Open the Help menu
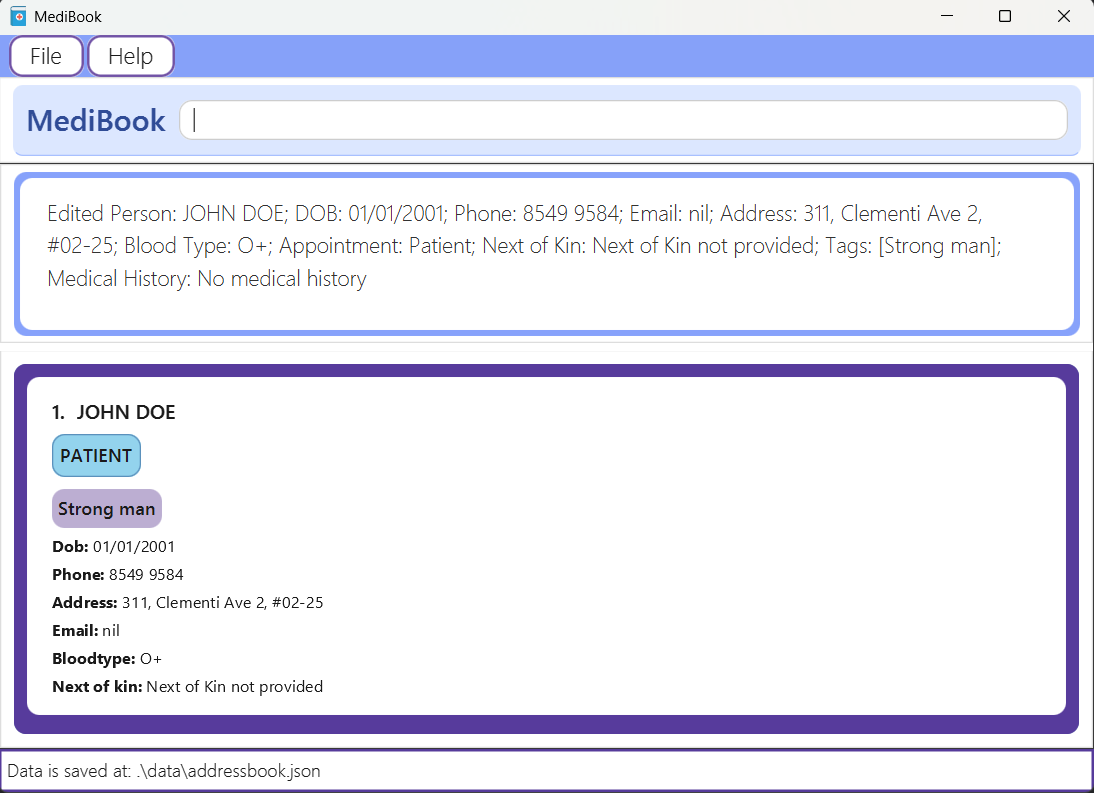1094x793 pixels. pyautogui.click(x=130, y=56)
